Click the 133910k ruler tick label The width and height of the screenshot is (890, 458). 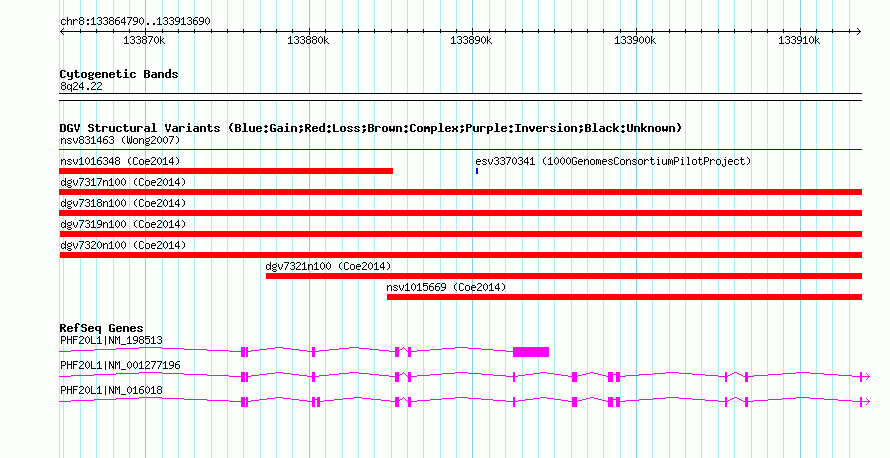799,40
